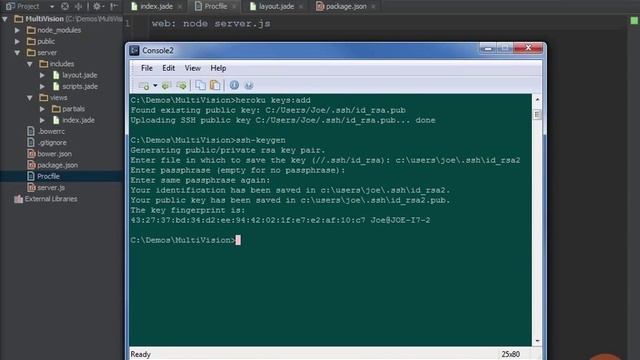The image size is (640, 360).
Task: Click the Previous Tab icon in Console2 toolbar
Action: [x=166, y=85]
